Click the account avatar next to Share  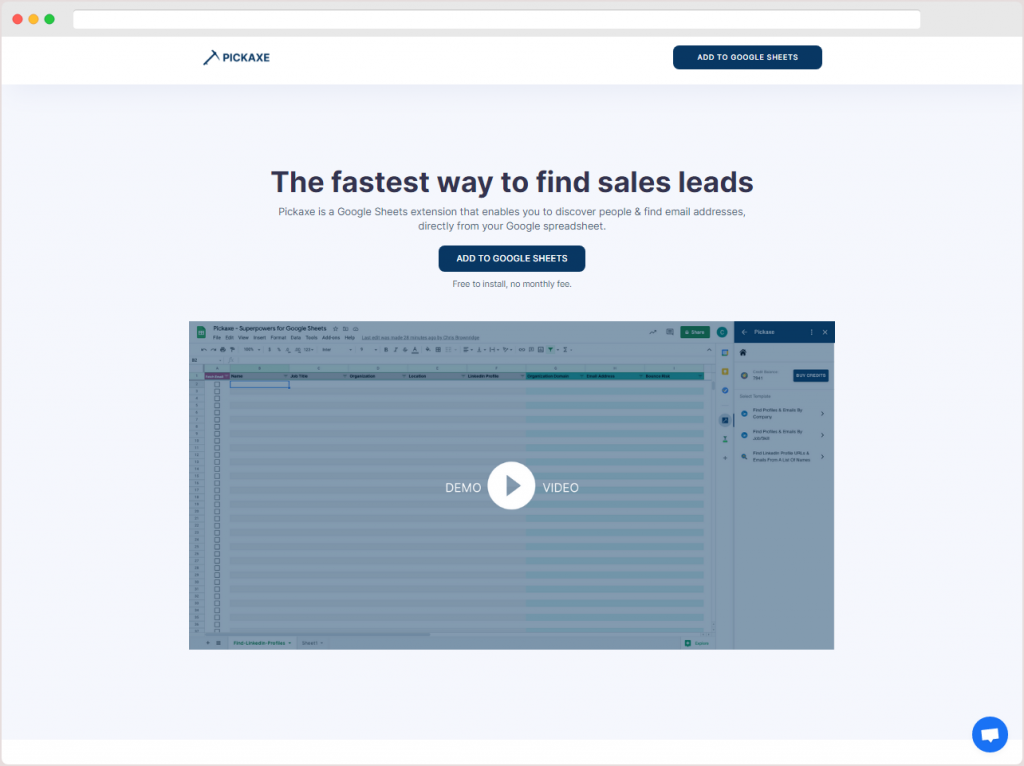pyautogui.click(x=721, y=332)
